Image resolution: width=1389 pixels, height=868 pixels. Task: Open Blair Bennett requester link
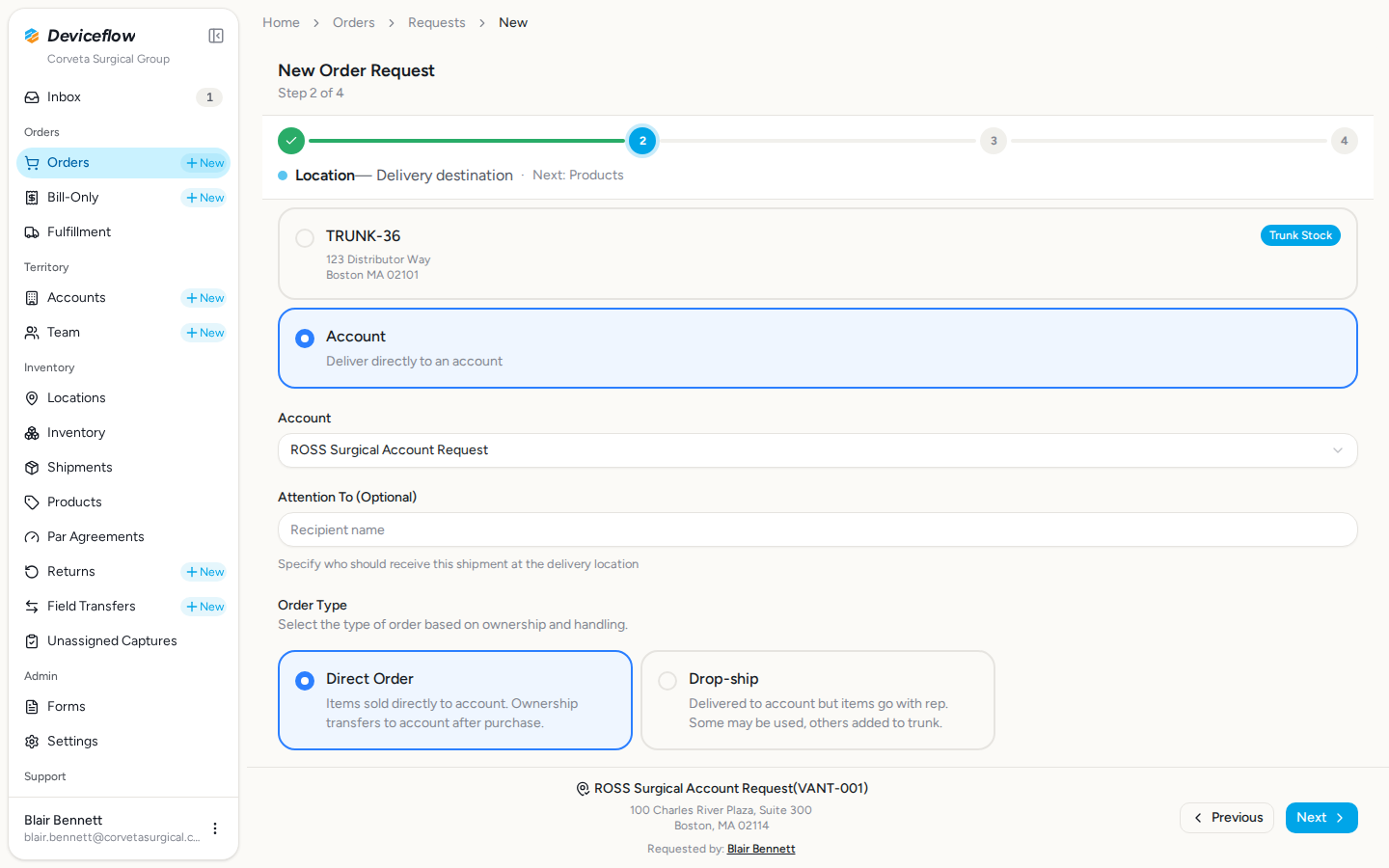(x=761, y=849)
